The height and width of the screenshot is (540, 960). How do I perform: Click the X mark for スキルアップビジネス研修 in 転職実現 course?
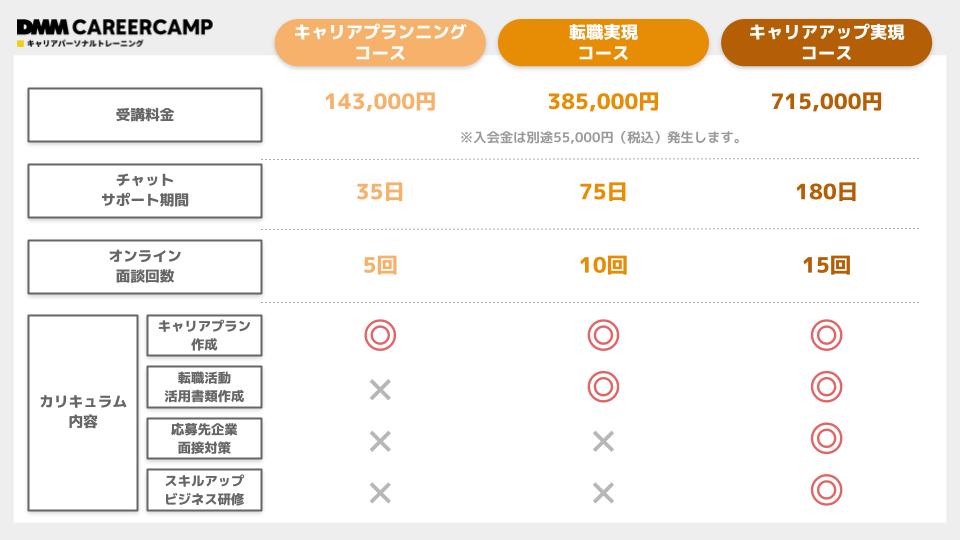coord(603,492)
